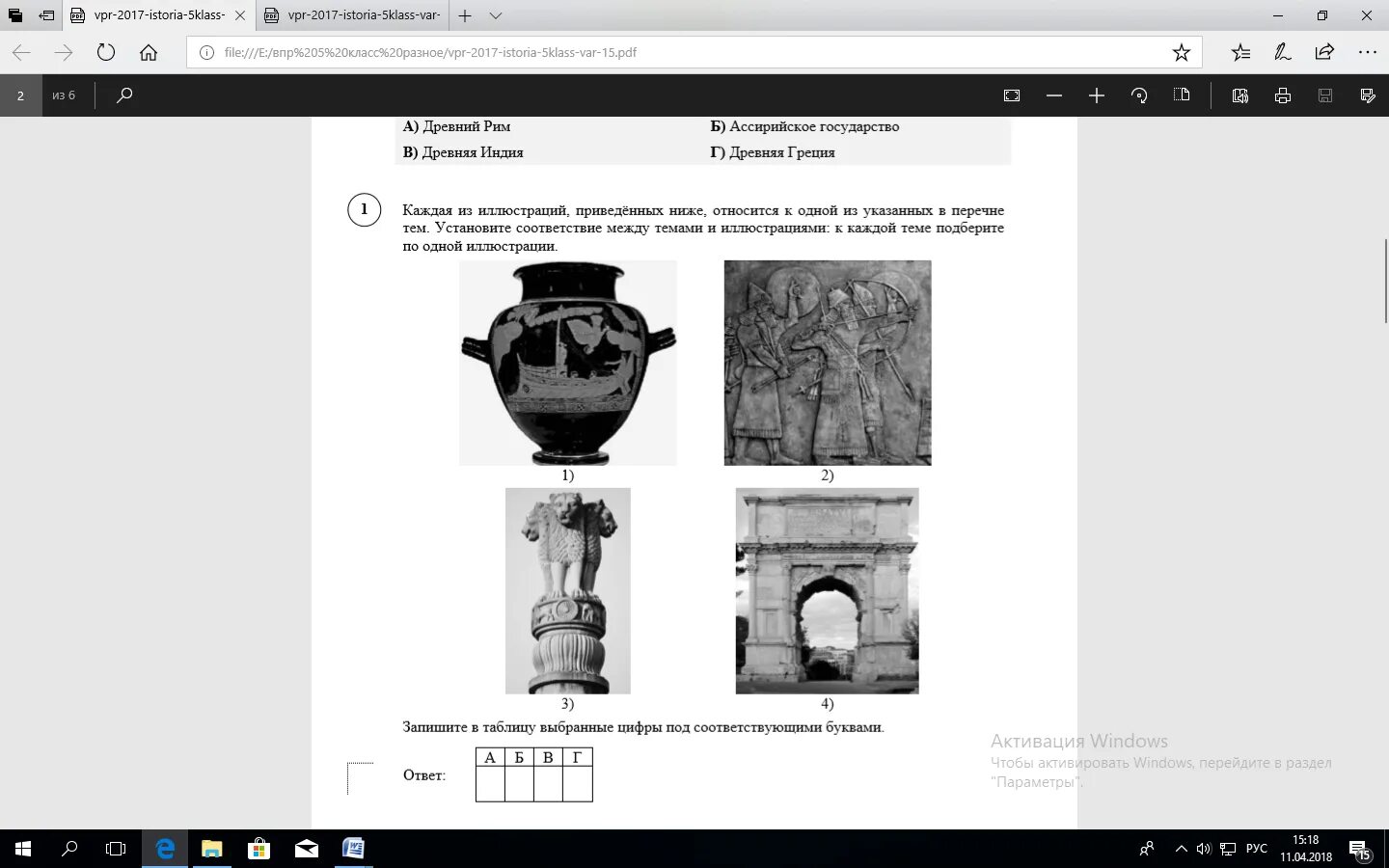Open Word from taskbar
Screen dimensions: 1389x868
[353, 849]
